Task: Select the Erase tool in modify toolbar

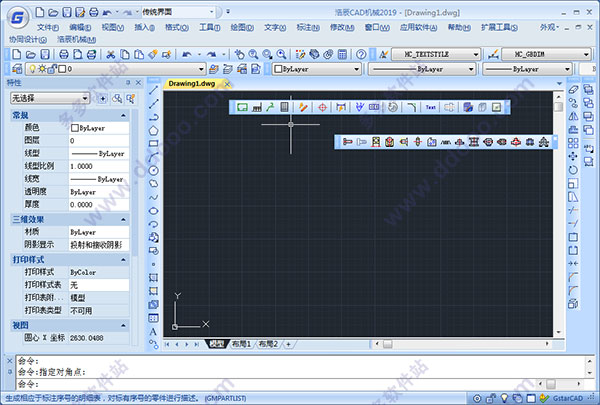Action: click(573, 88)
